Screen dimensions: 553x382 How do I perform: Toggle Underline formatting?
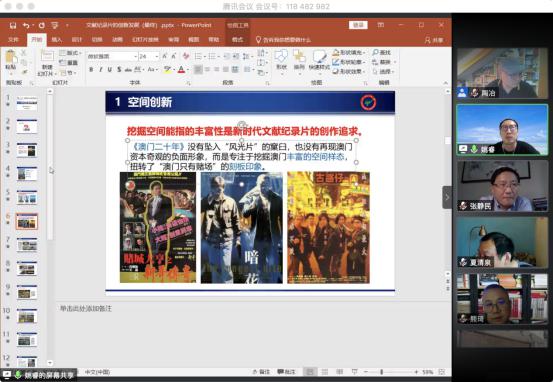coord(110,69)
